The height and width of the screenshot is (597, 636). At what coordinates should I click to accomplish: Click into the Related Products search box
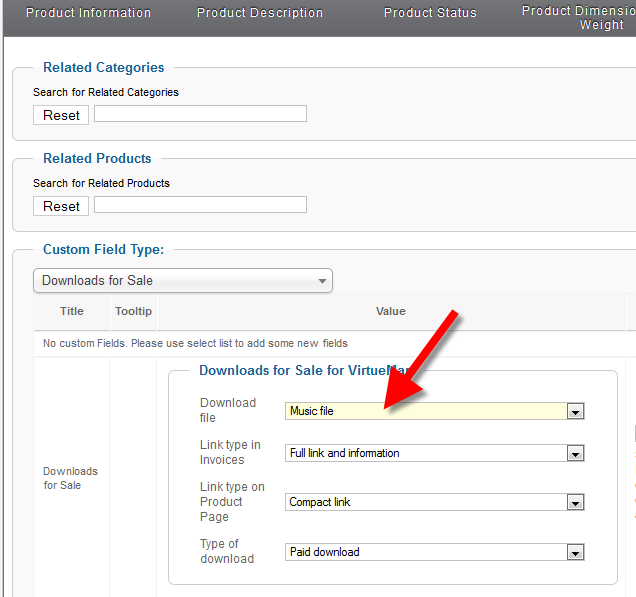coord(200,205)
